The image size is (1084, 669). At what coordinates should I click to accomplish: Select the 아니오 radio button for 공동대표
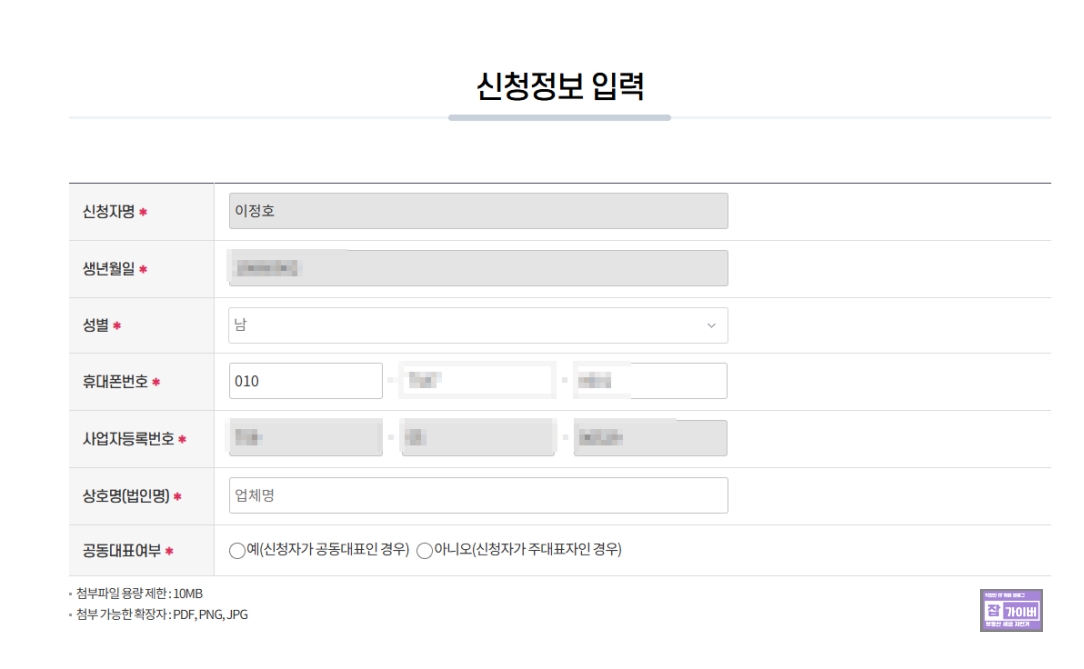pyautogui.click(x=424, y=550)
